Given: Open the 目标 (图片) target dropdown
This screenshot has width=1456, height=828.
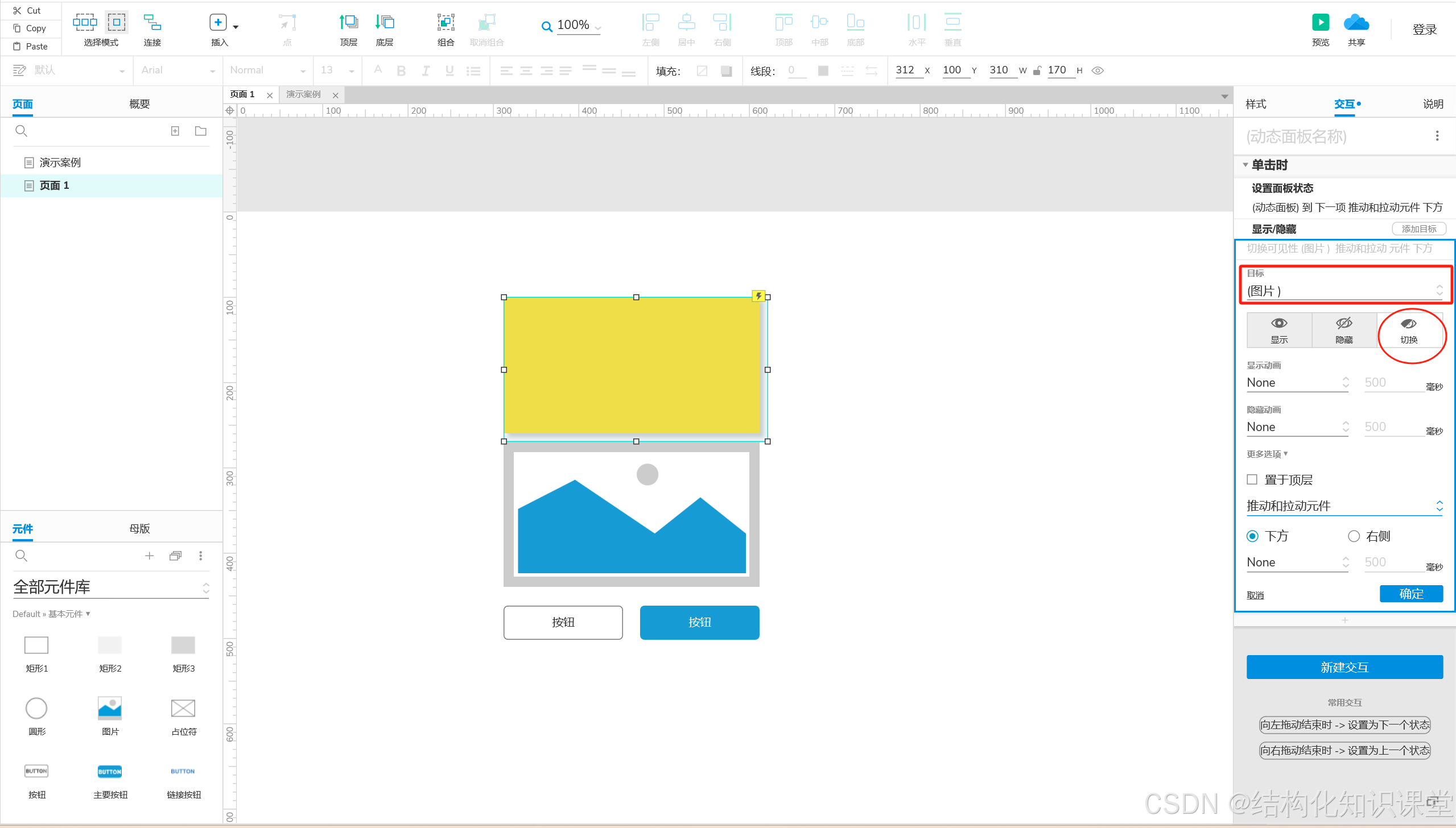Looking at the screenshot, I should [x=1344, y=291].
